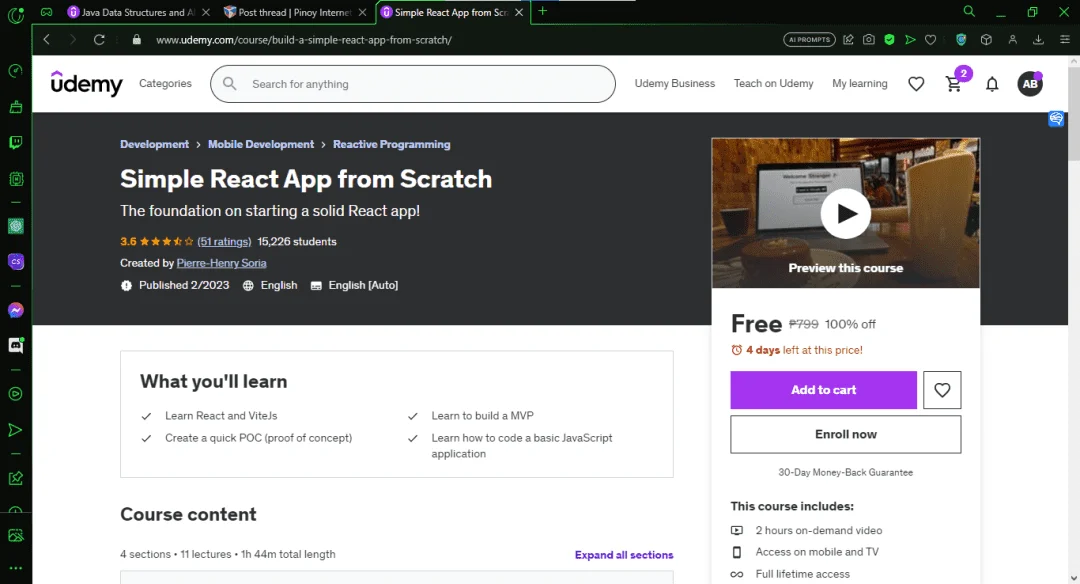The image size is (1080, 584).
Task: Open Teach on Udemy link
Action: tap(773, 83)
